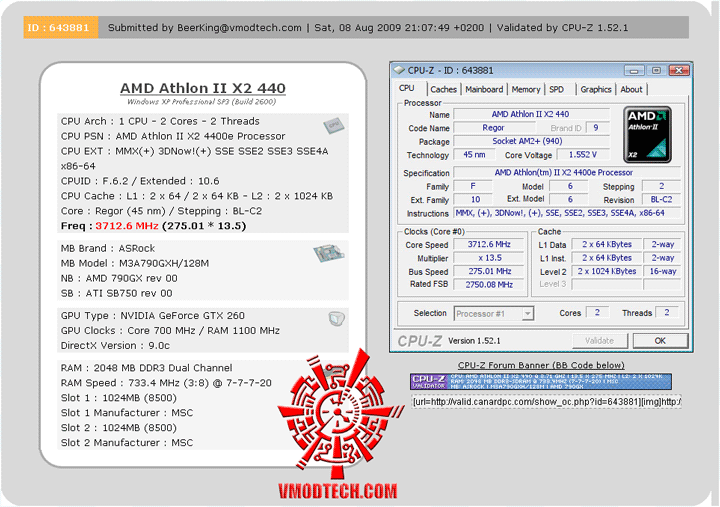The image size is (720, 507).
Task: Click the CPU-Z forum banner image
Action: point(541,382)
